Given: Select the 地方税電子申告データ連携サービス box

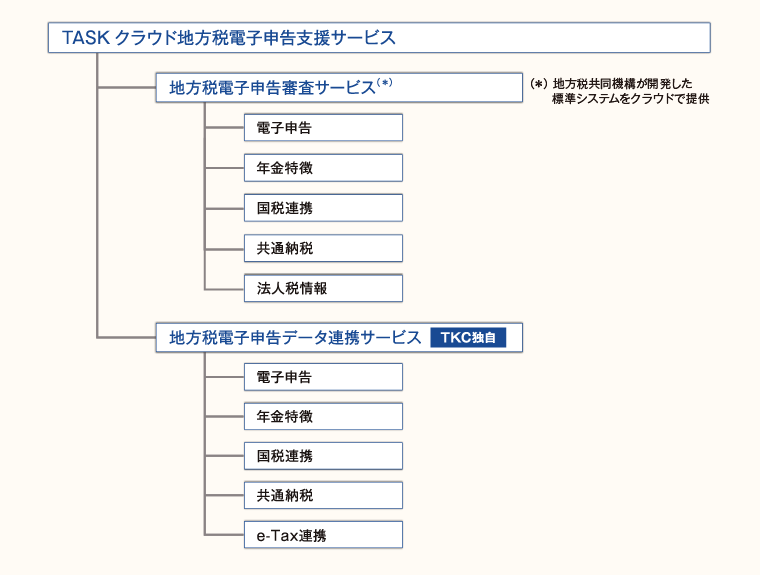Looking at the screenshot, I should point(339,337).
